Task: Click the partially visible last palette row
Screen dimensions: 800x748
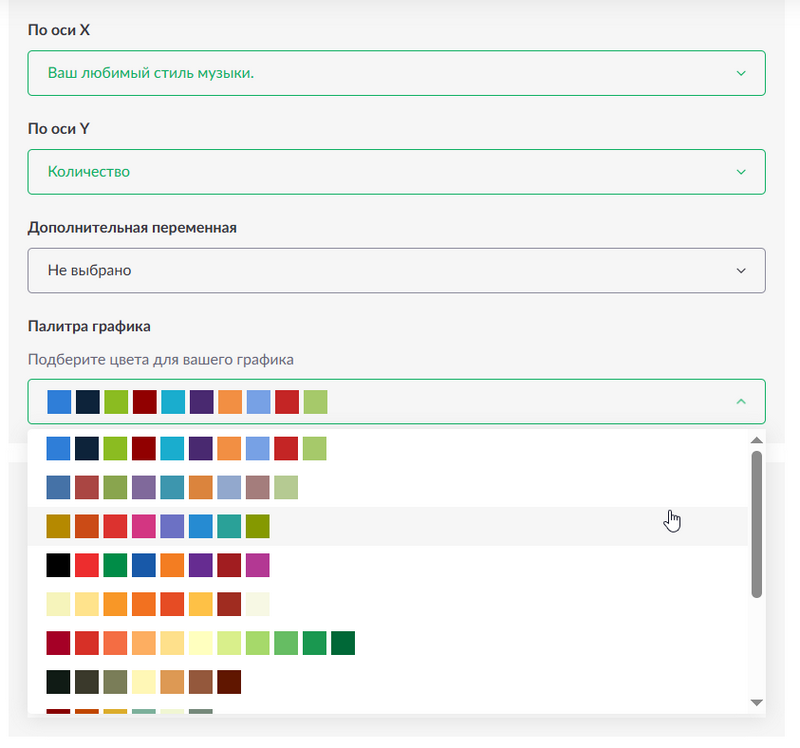Action: click(388, 710)
